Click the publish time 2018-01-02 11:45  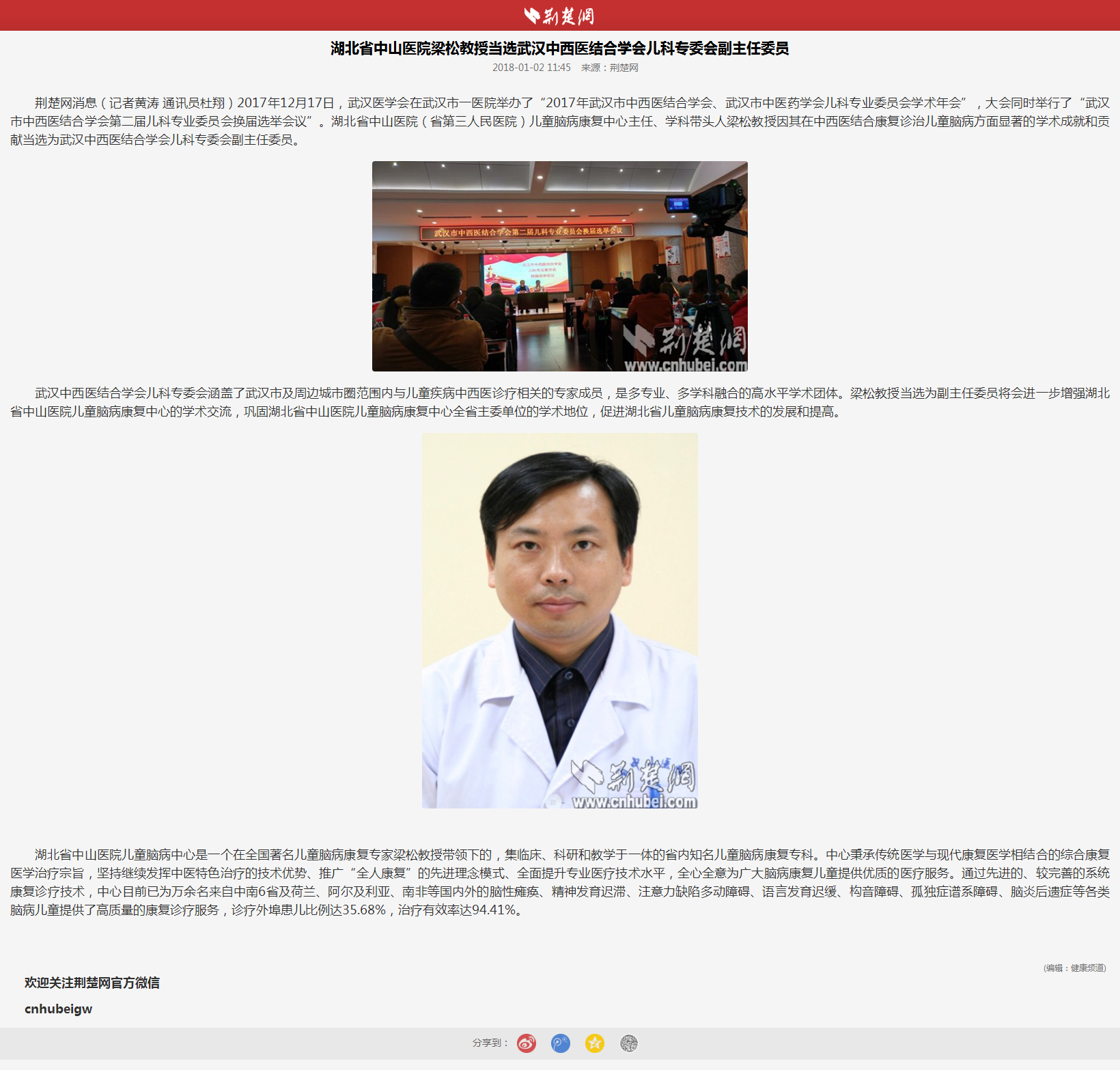pos(531,68)
